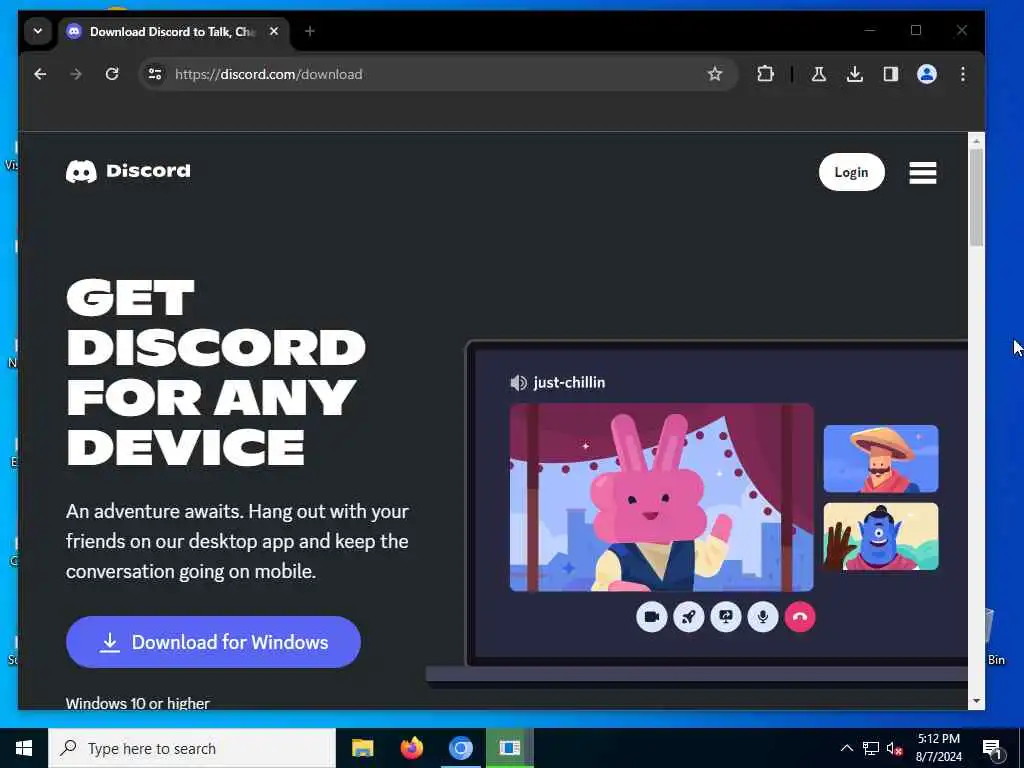Go forward in browser history
1024x768 pixels.
click(x=76, y=74)
